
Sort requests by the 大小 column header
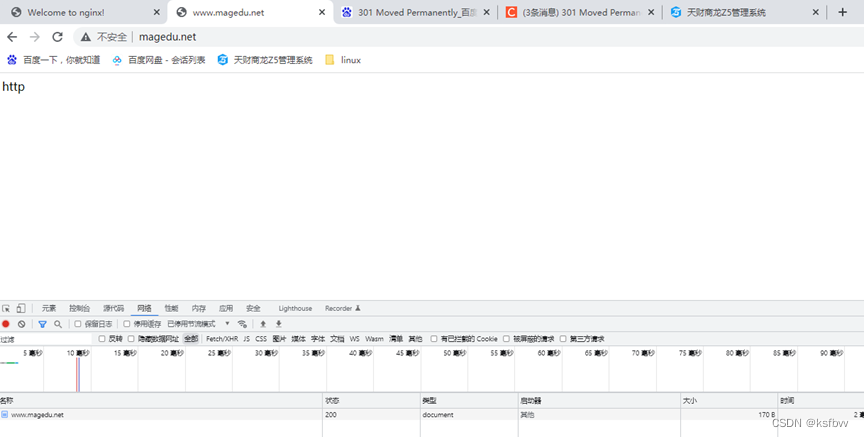[x=729, y=401]
